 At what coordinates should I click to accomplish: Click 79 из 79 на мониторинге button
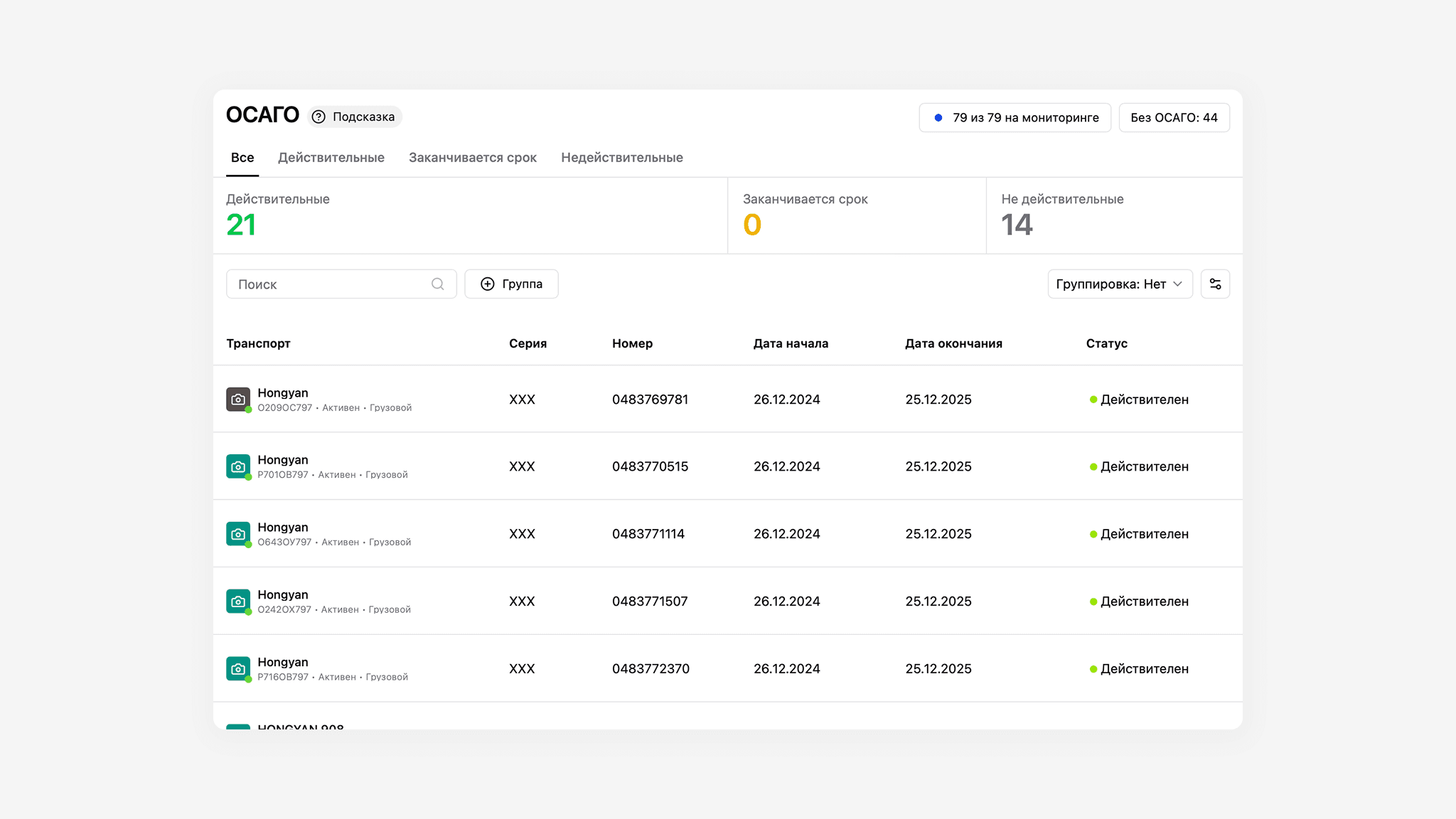pos(1015,117)
